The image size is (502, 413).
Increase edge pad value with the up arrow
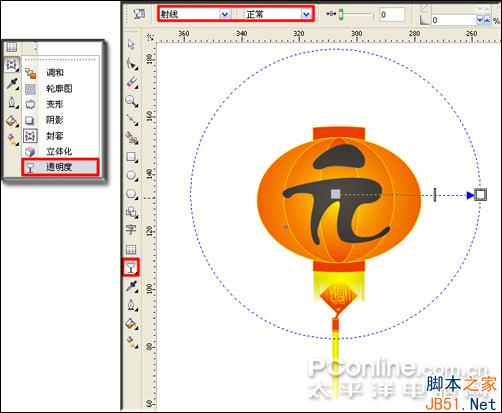487,20
